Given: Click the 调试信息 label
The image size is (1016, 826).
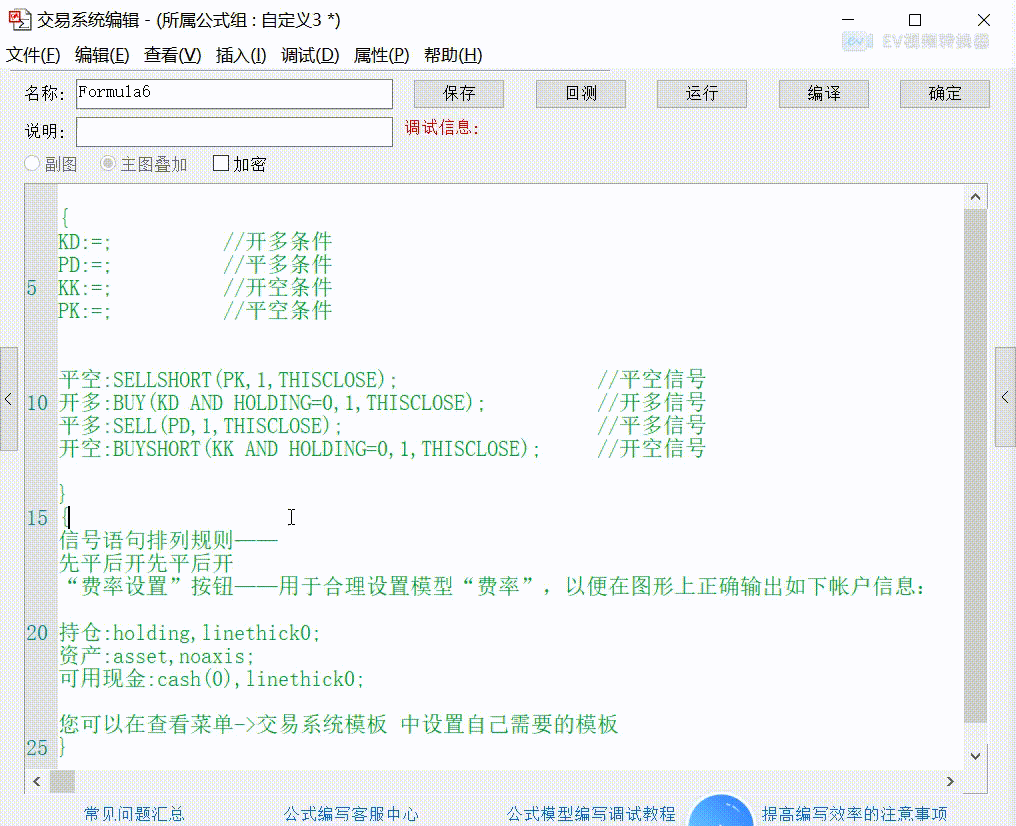Looking at the screenshot, I should 442,128.
